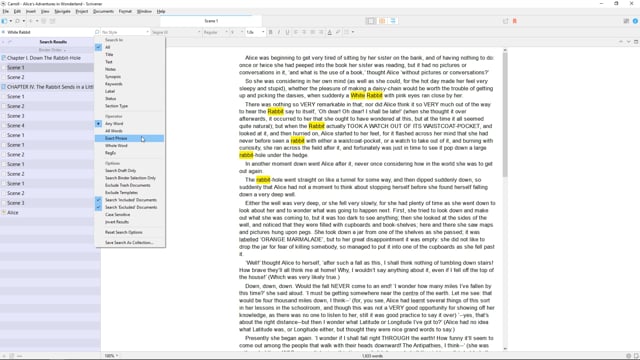
Task: Align text left
Action: (296, 32)
